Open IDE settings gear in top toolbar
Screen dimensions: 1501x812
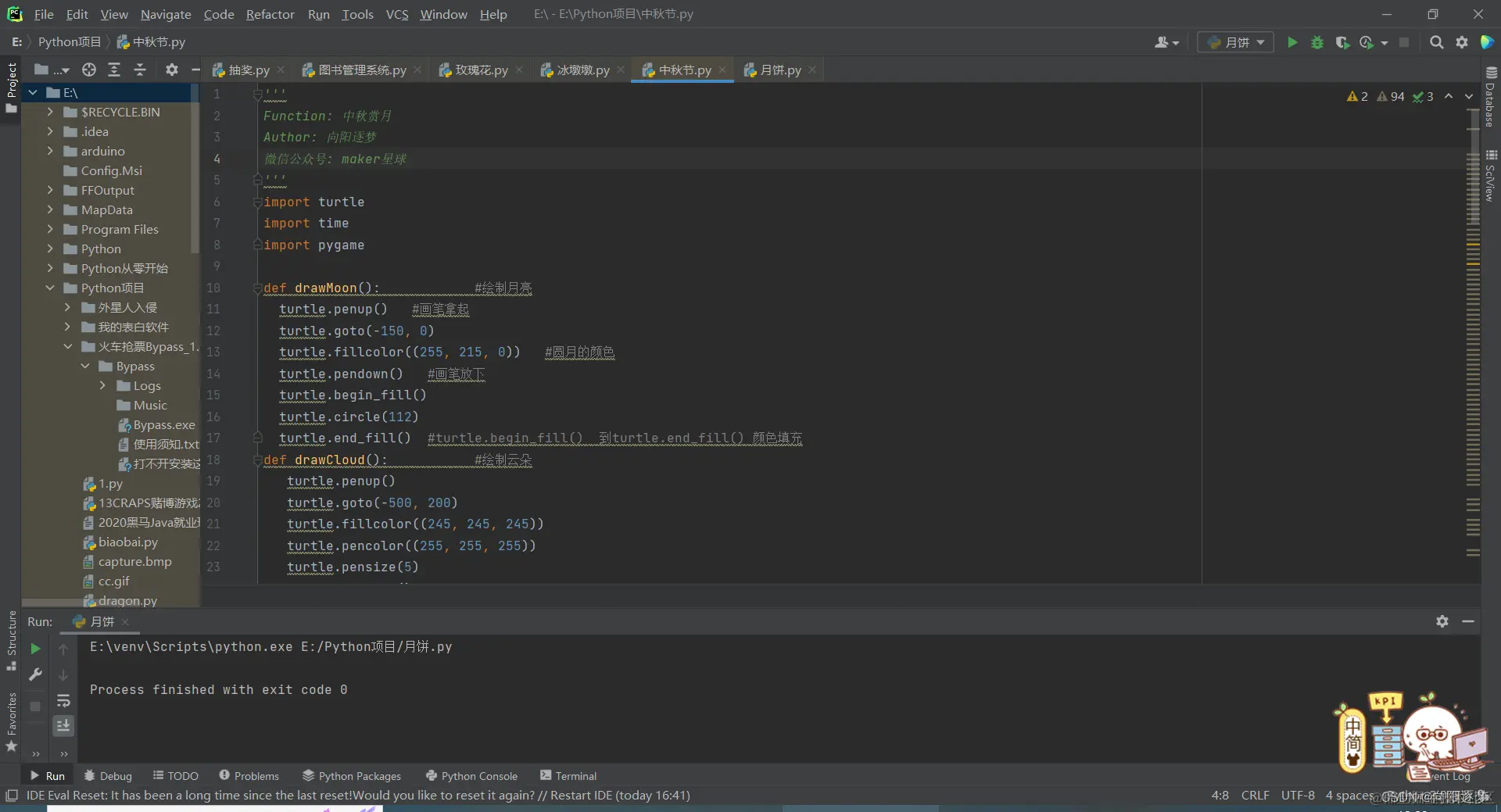click(x=1462, y=42)
